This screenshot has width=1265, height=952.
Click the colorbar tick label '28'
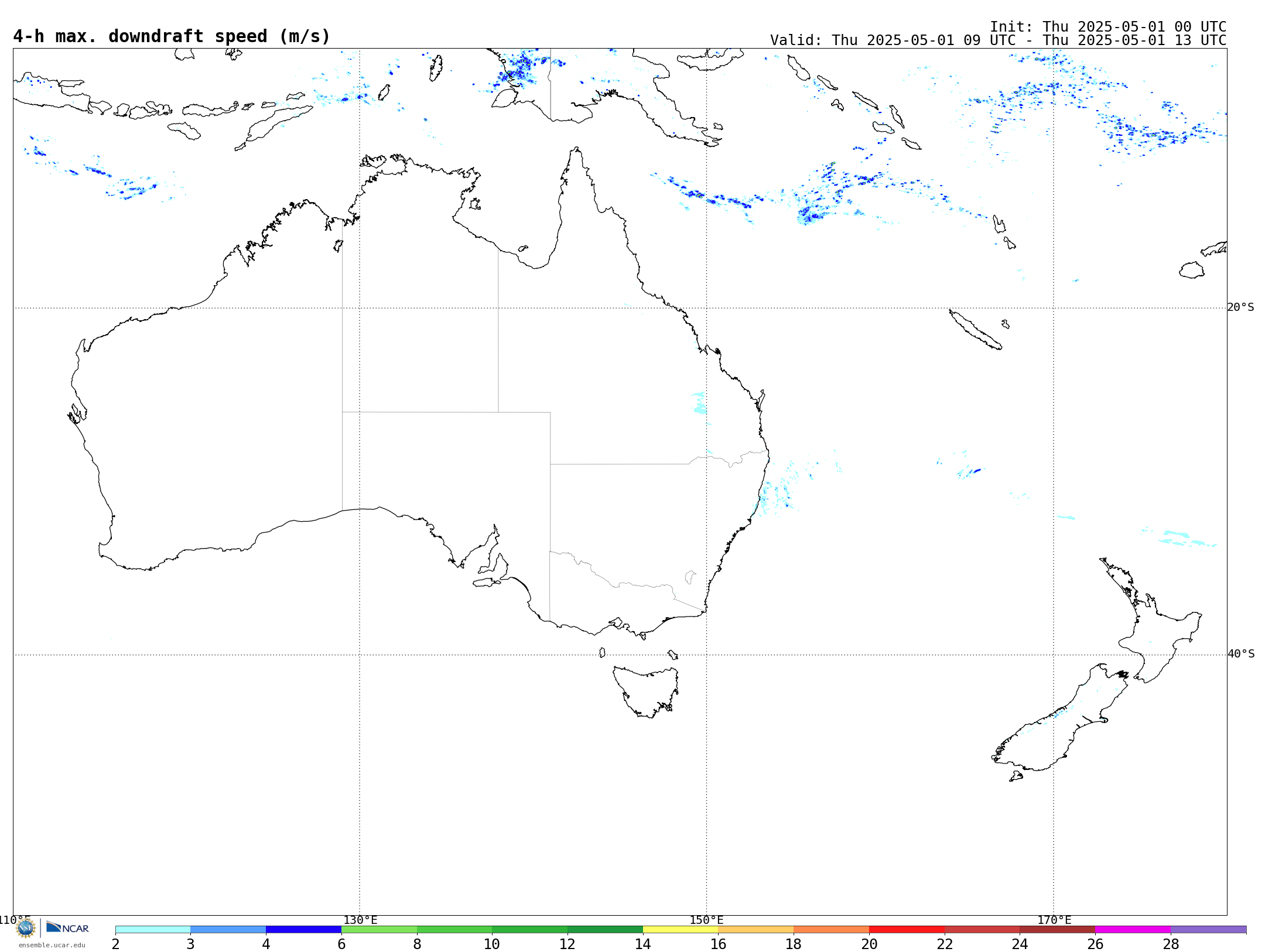click(1171, 944)
